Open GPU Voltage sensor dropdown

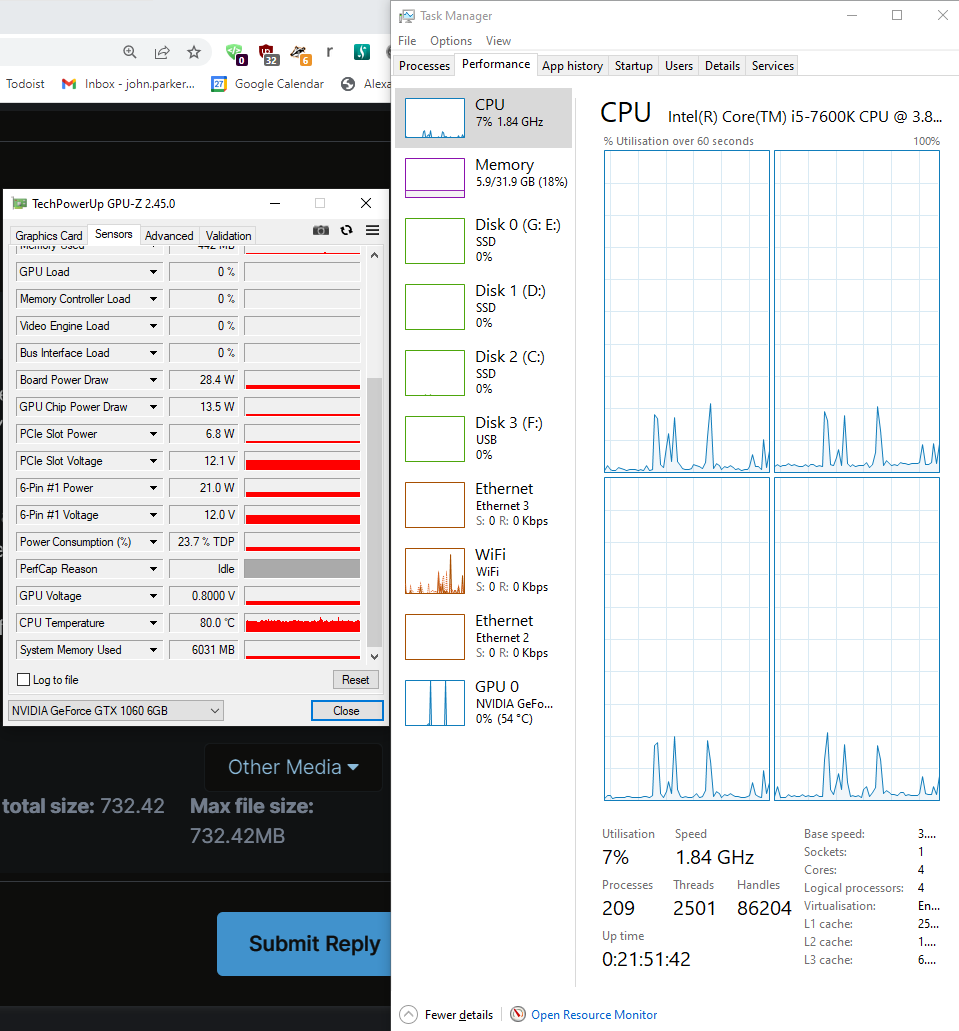tap(153, 596)
